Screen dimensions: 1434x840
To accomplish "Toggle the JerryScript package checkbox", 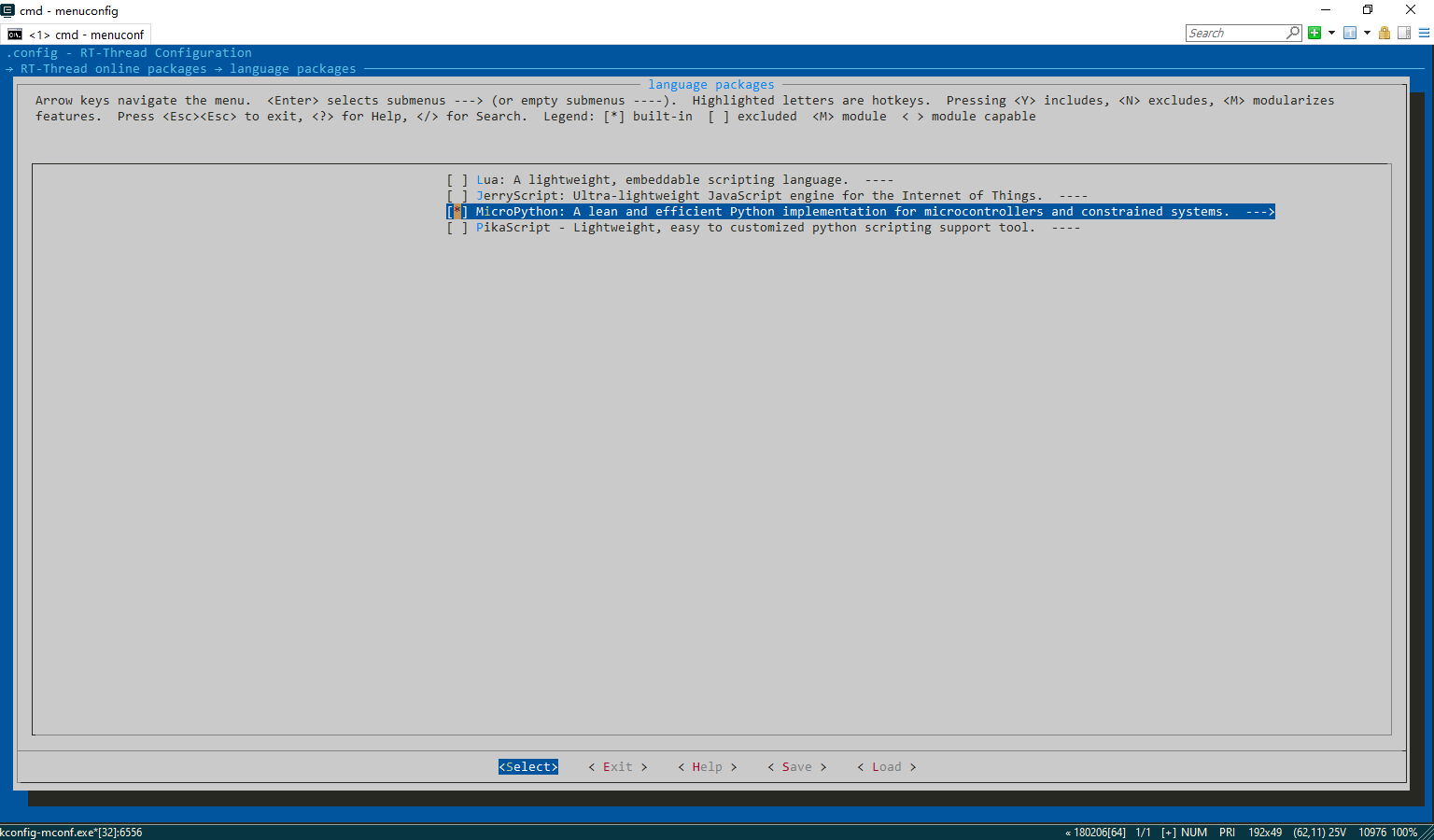I will [457, 195].
